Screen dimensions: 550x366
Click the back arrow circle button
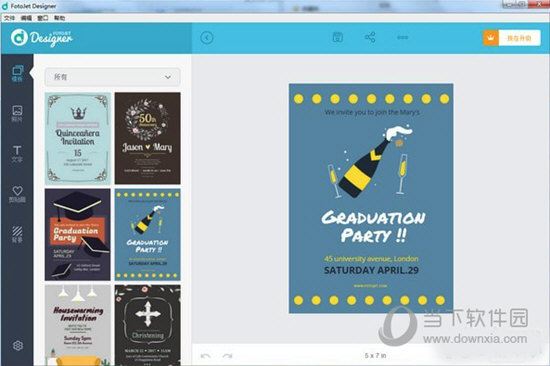(x=207, y=38)
